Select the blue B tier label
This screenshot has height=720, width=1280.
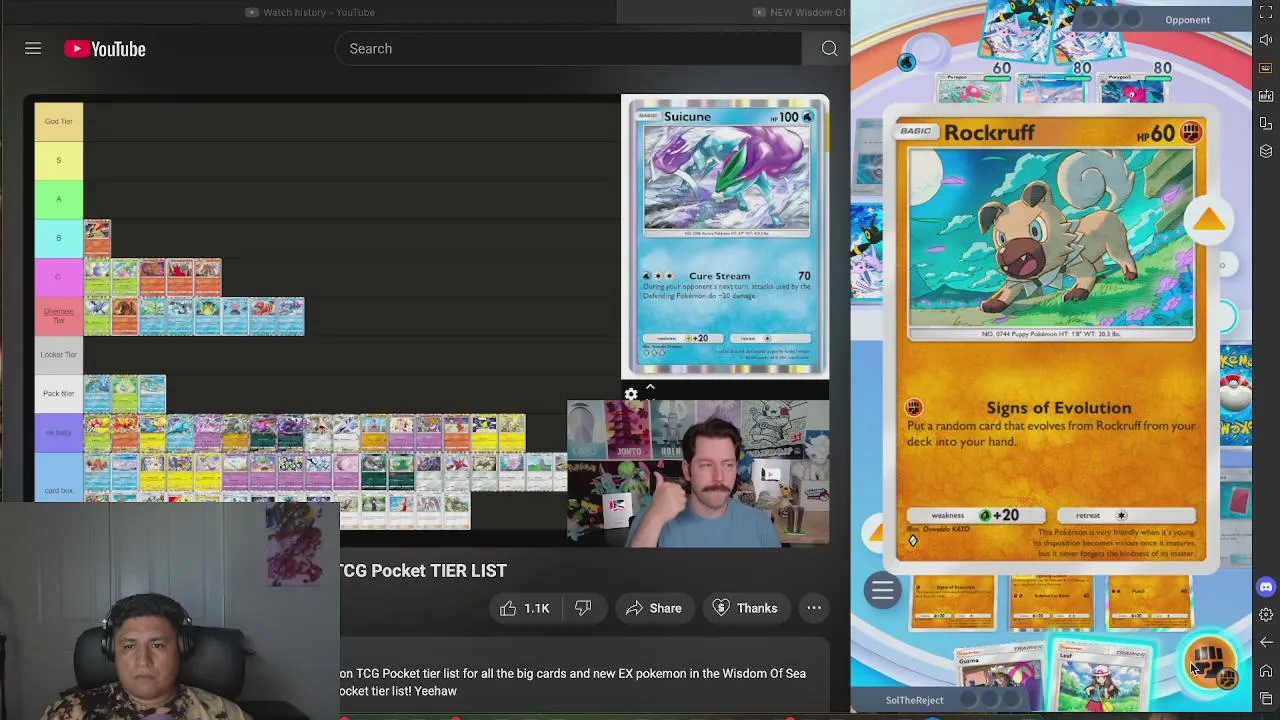58,238
